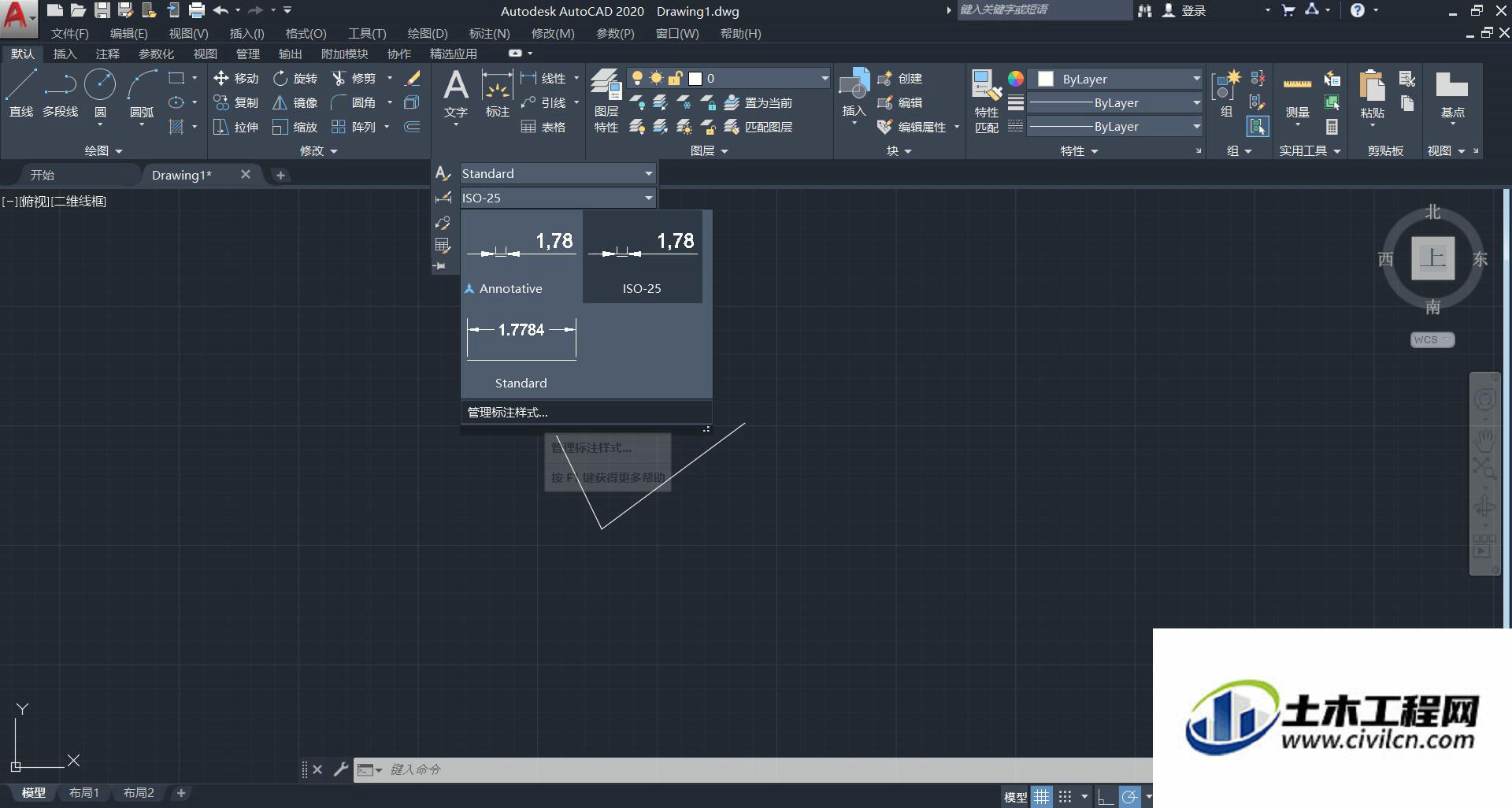Image resolution: width=1512 pixels, height=808 pixels.
Task: Click the Dimension (标注) tool
Action: click(497, 93)
